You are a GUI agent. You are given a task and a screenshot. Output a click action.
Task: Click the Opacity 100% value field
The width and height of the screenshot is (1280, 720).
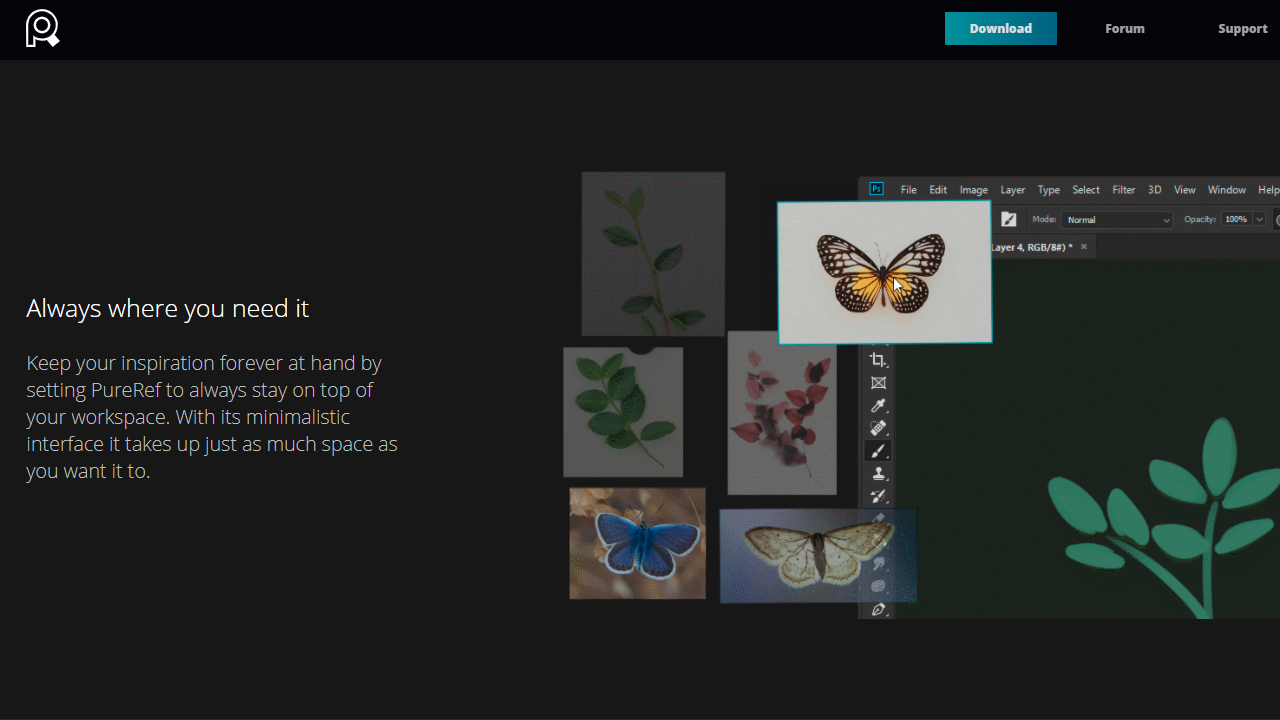(x=1236, y=220)
